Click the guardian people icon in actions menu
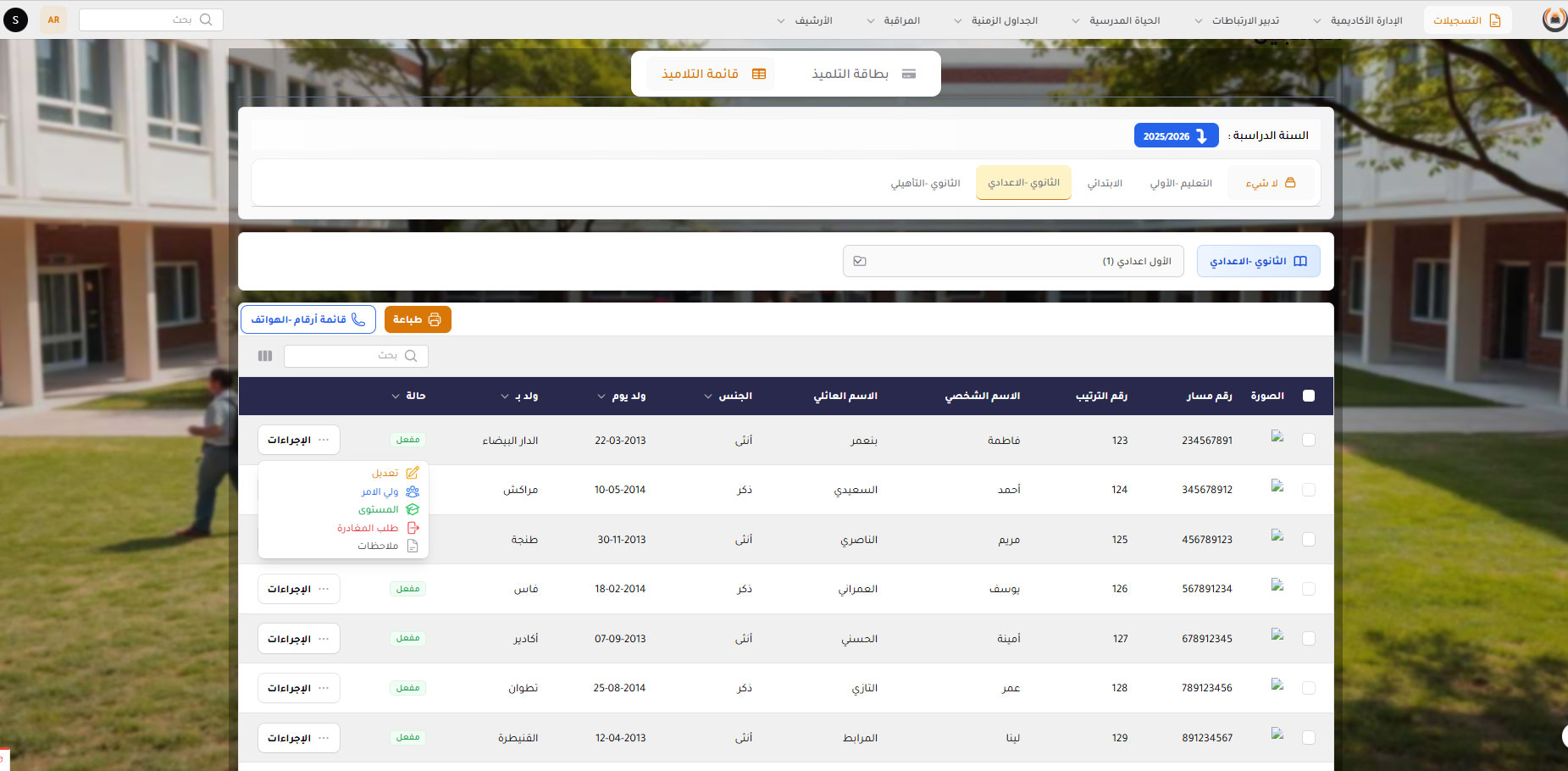This screenshot has width=1568, height=771. [413, 491]
